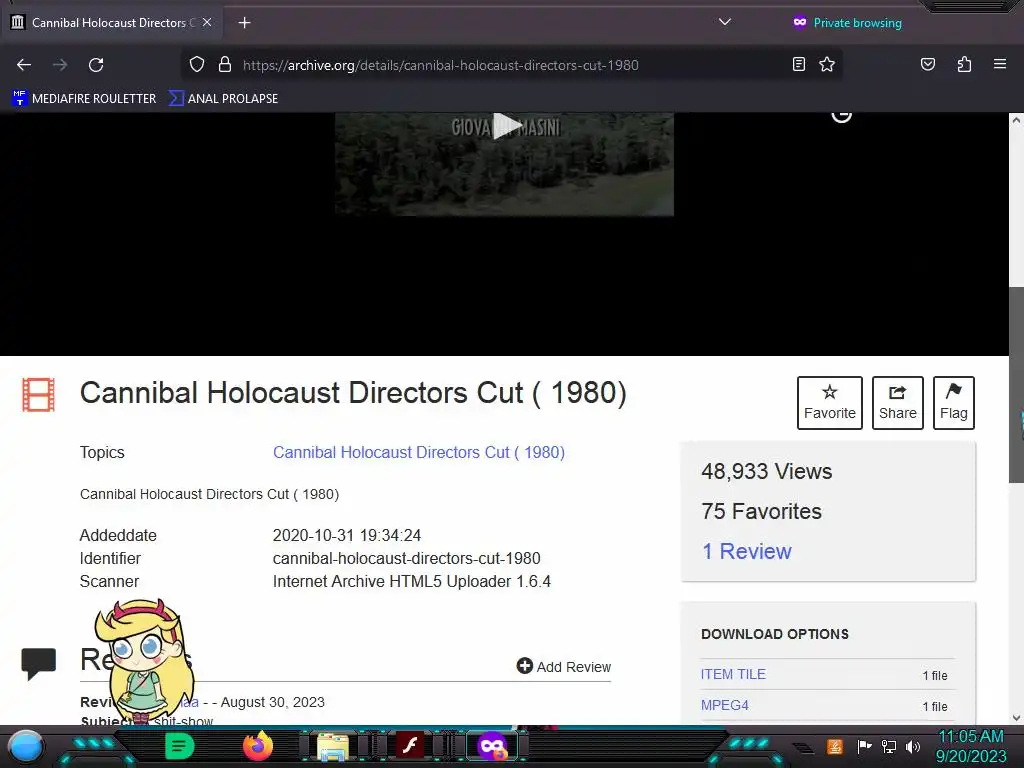Click the reviews speech bubble icon
The height and width of the screenshot is (768, 1024).
tap(39, 664)
